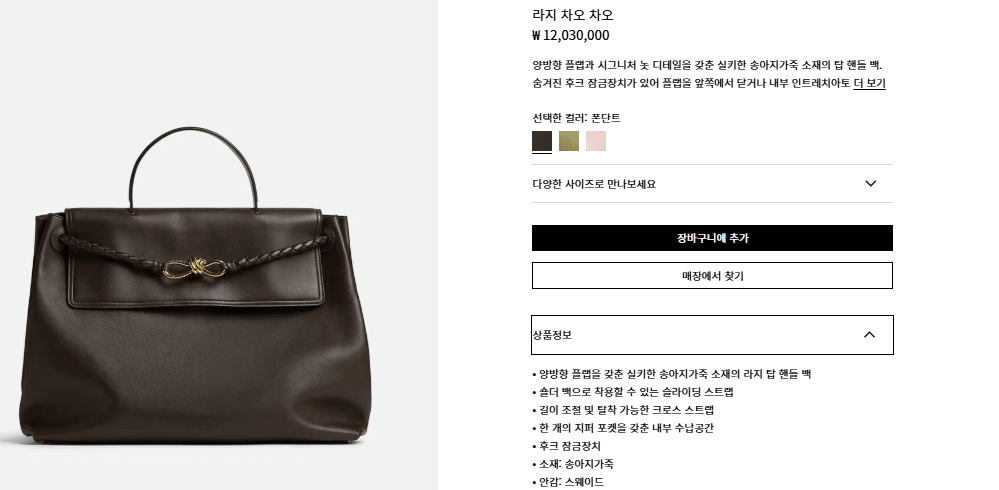Image resolution: width=999 pixels, height=490 pixels.
Task: Click the gold knot clasp on the bag
Action: coord(194,271)
